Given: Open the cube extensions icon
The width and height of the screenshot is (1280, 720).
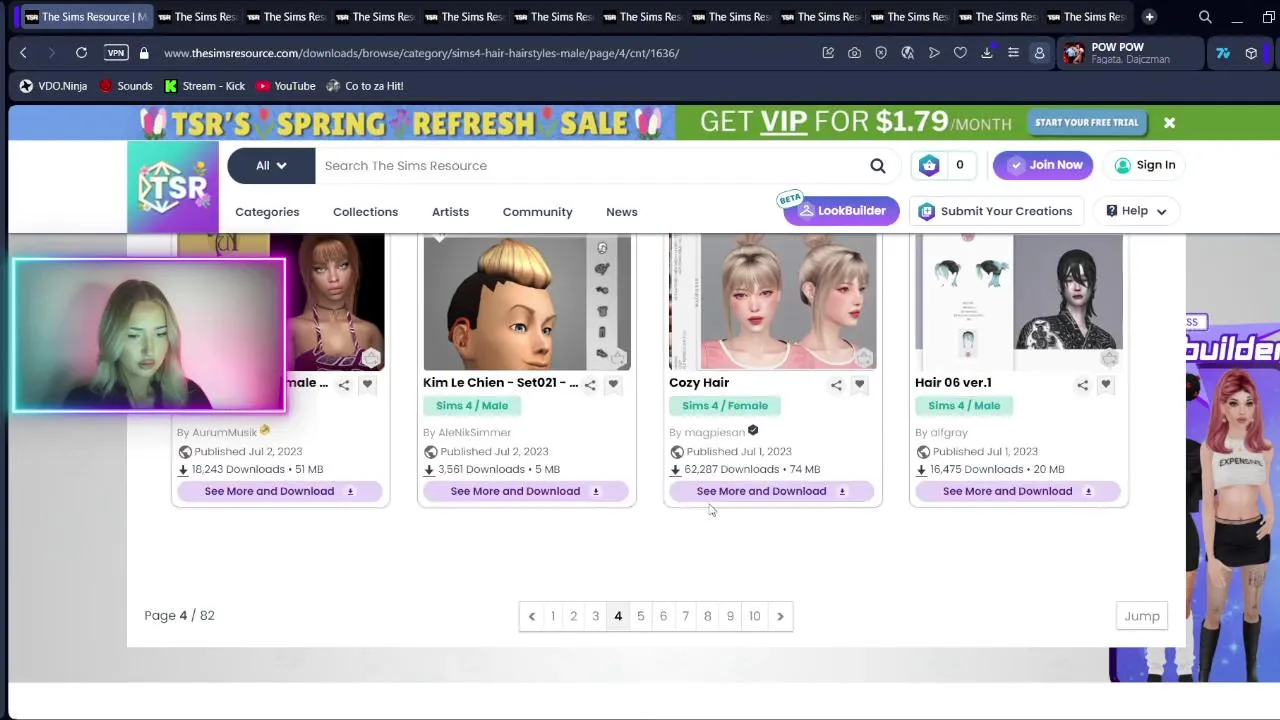Looking at the screenshot, I should (x=1251, y=53).
